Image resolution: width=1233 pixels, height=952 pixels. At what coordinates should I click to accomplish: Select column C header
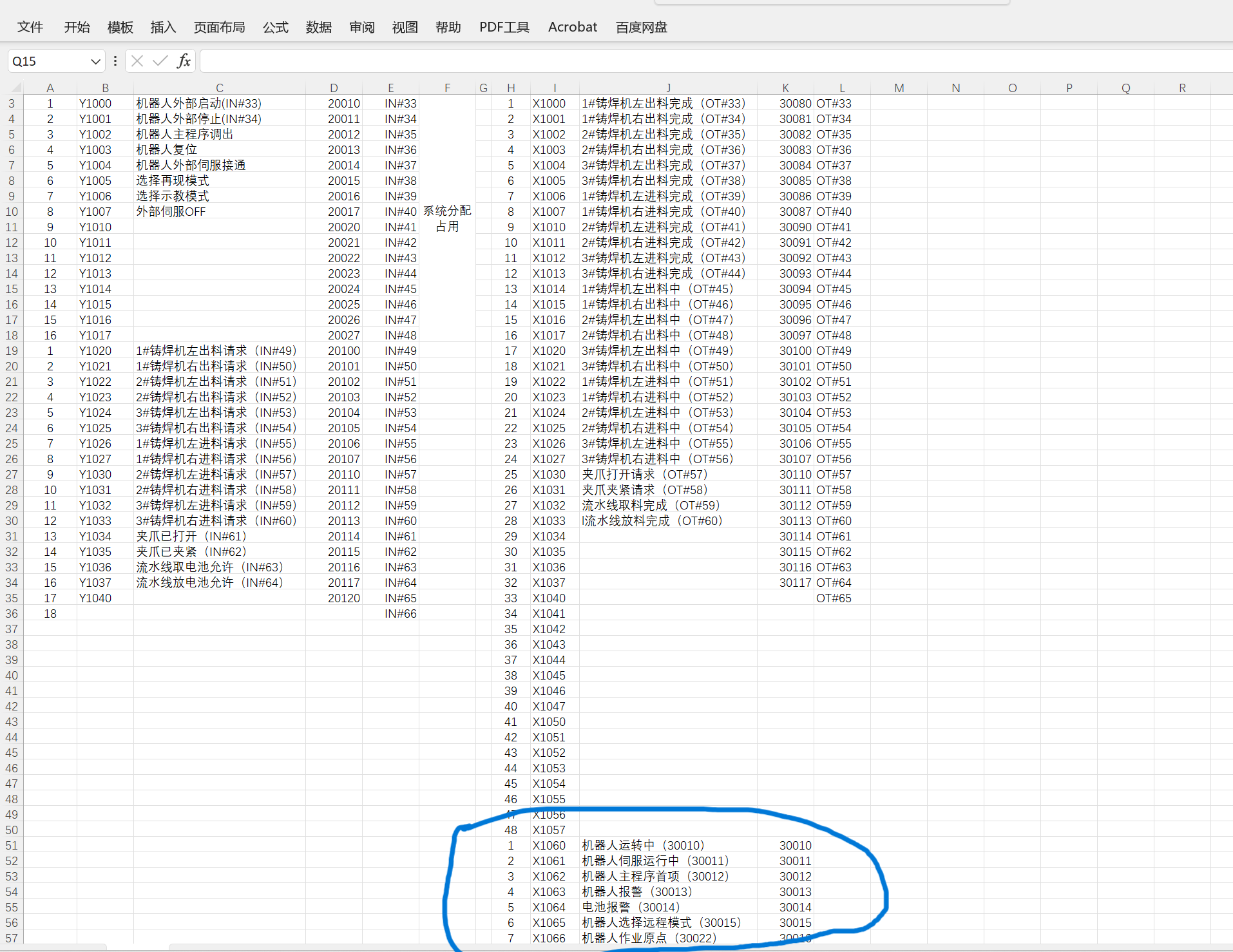[x=219, y=88]
